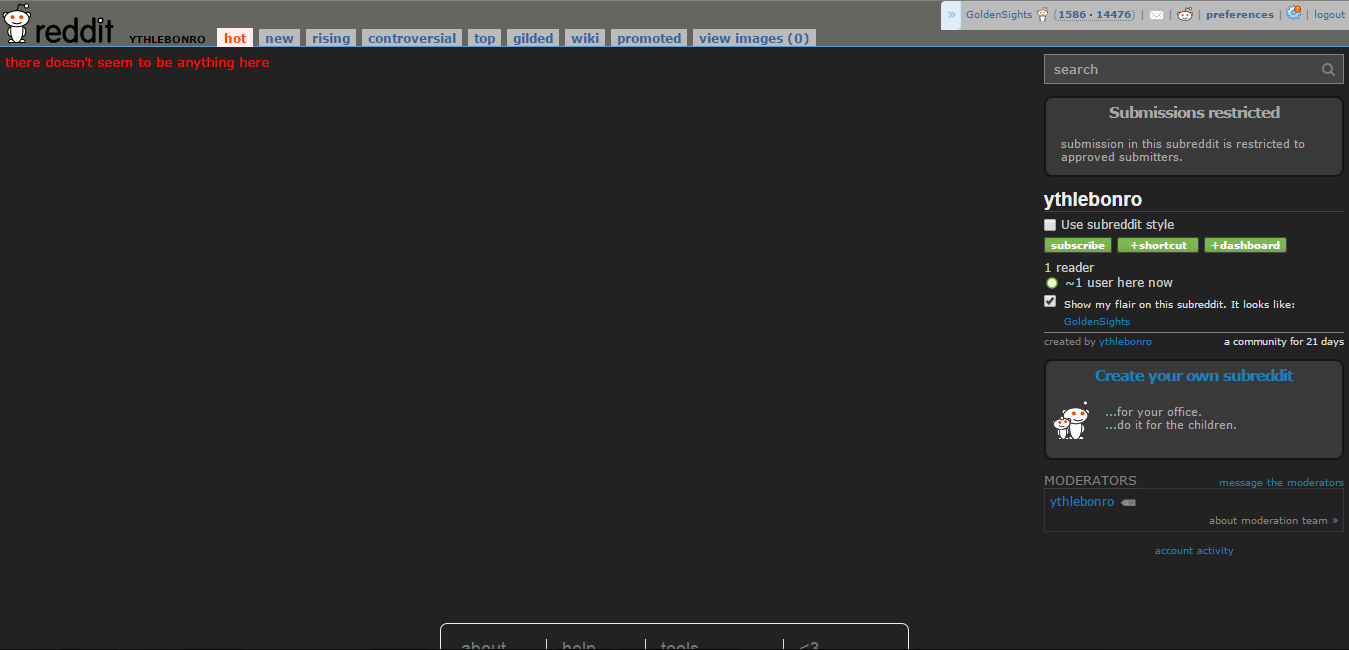
Task: Click the small alien icon beside GoldenSights
Action: click(x=1043, y=15)
